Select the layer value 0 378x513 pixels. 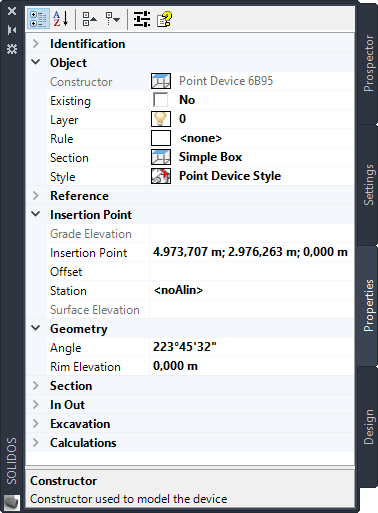tap(182, 119)
